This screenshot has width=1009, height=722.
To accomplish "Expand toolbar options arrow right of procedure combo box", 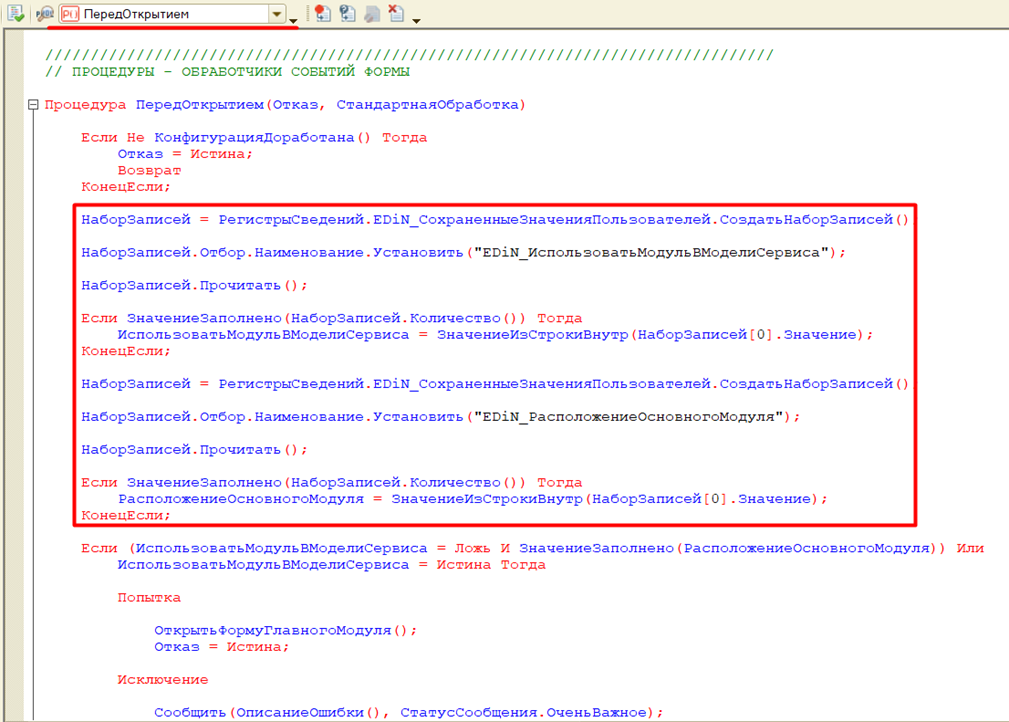I will [x=293, y=20].
